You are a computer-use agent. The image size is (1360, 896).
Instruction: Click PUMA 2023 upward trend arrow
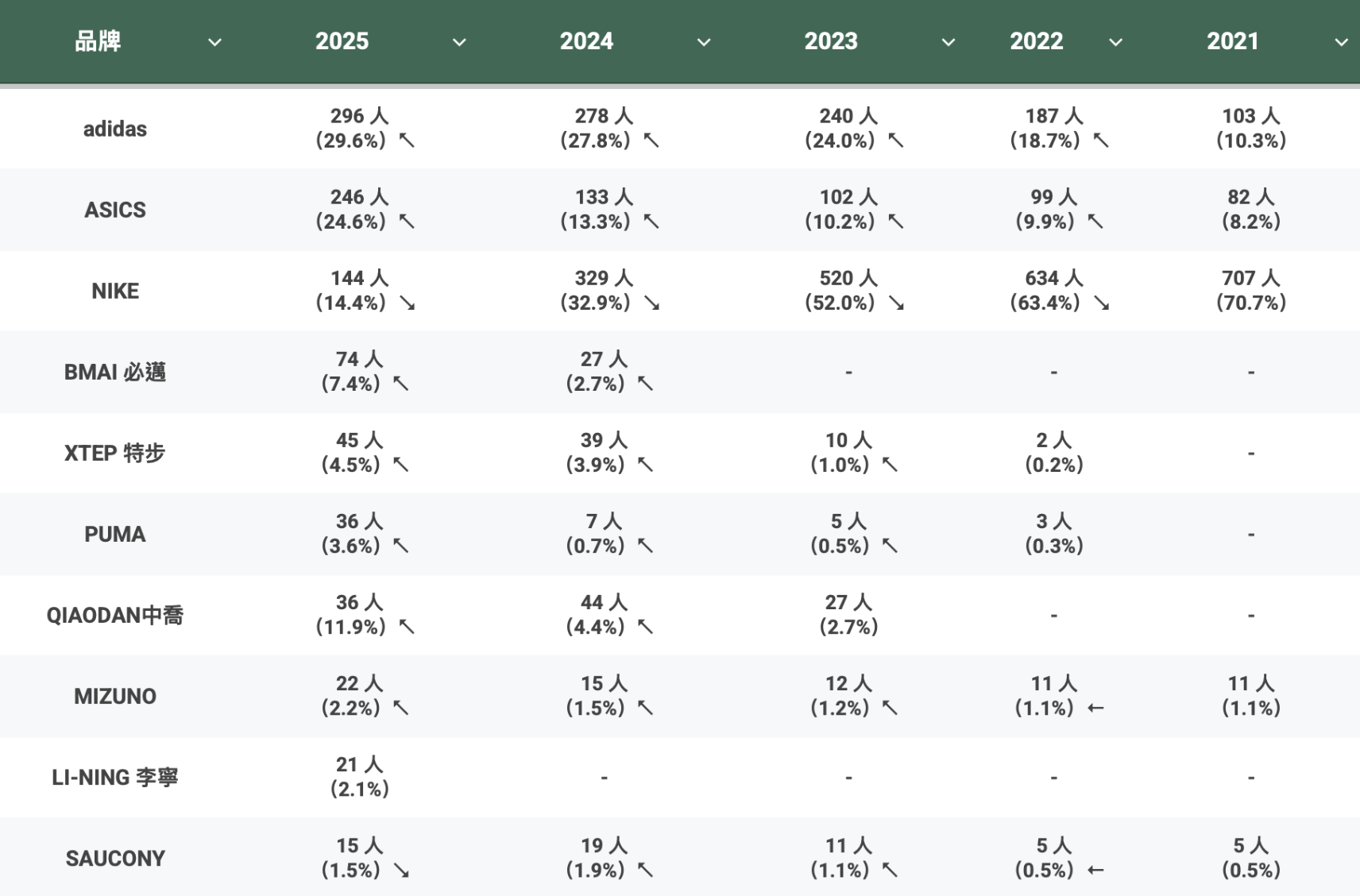(x=890, y=546)
